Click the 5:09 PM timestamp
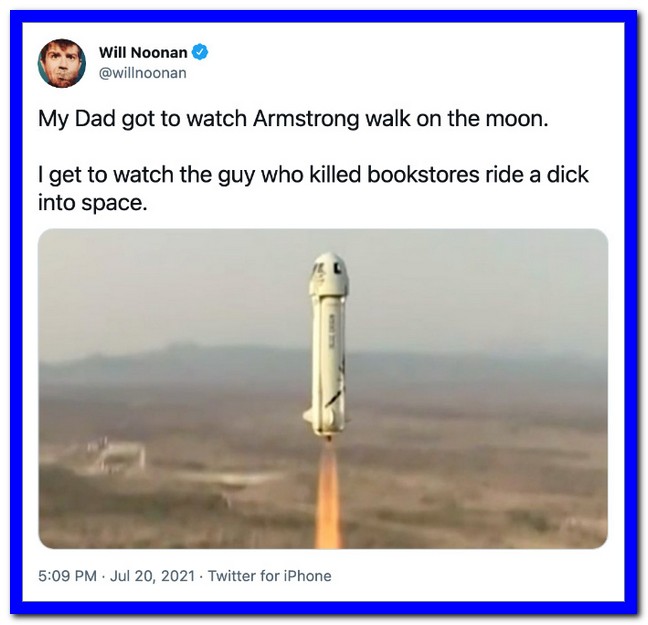 coord(67,575)
